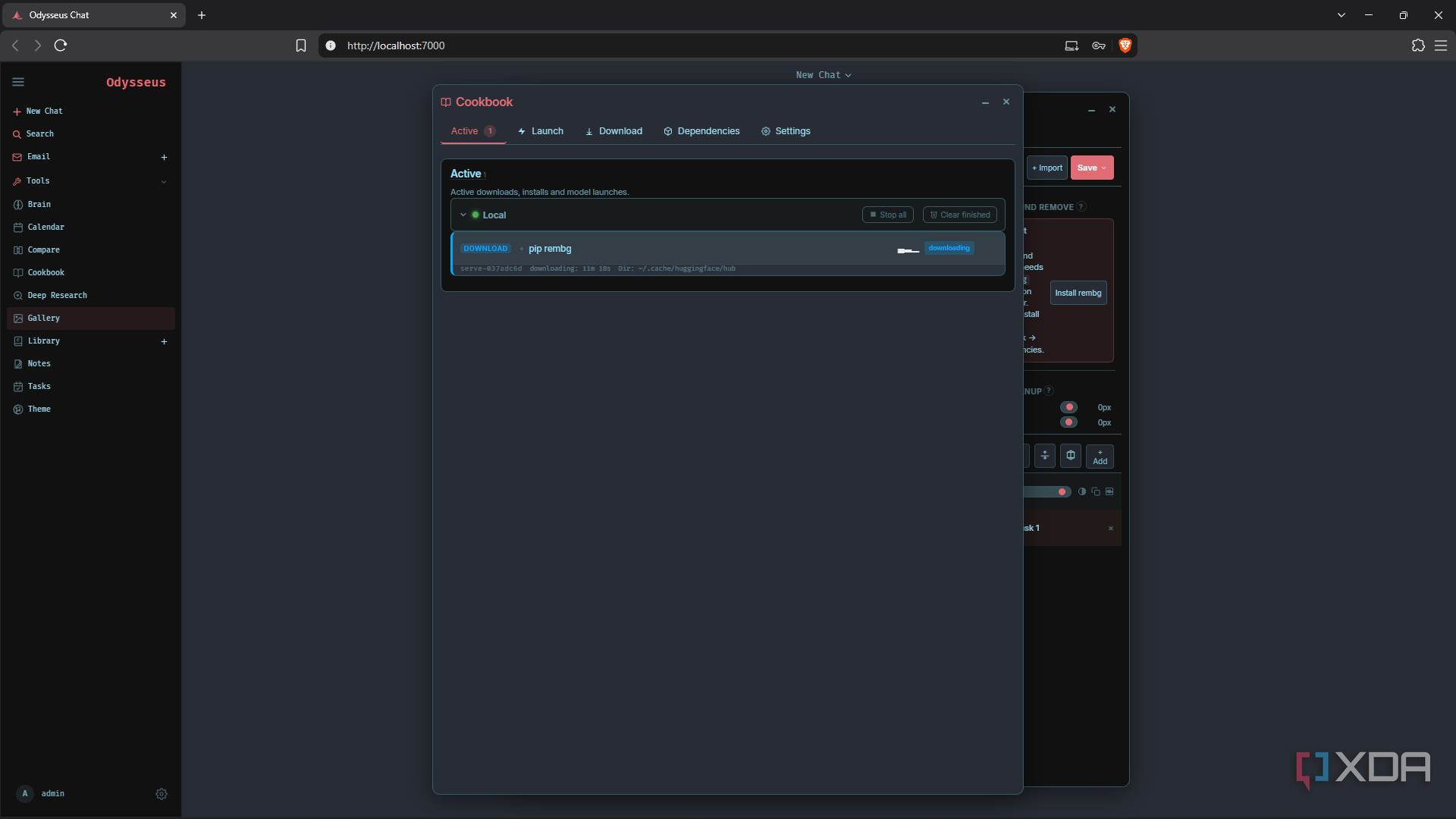Open the password key icon in address bar
Screen dimensions: 1456x819
click(1099, 45)
